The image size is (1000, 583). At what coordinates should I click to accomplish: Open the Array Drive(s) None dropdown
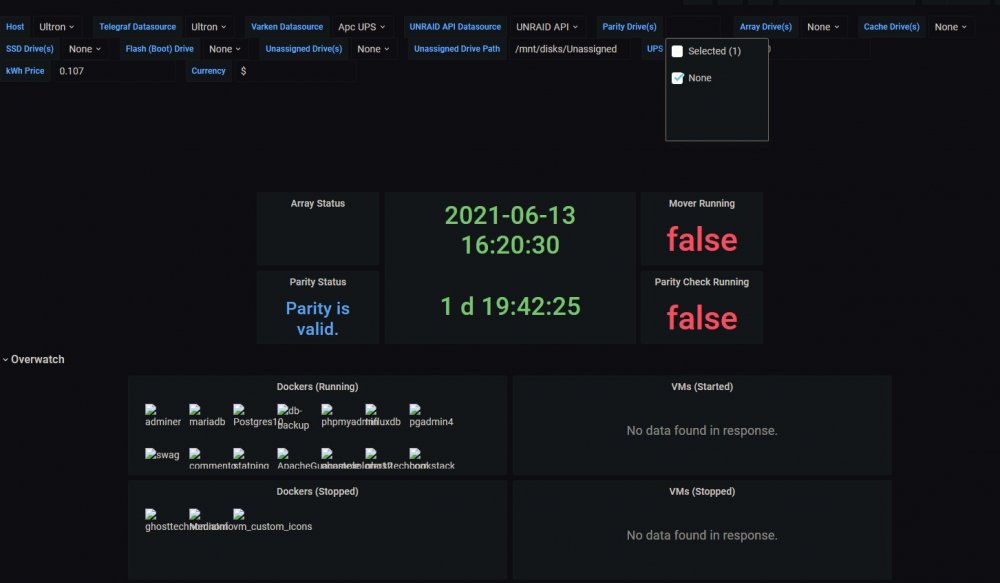point(823,27)
